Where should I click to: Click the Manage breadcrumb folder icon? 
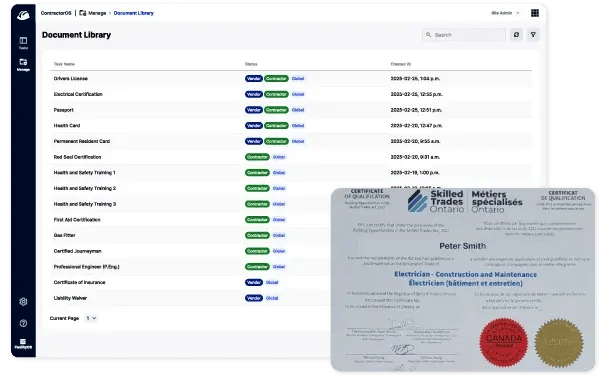(x=82, y=13)
